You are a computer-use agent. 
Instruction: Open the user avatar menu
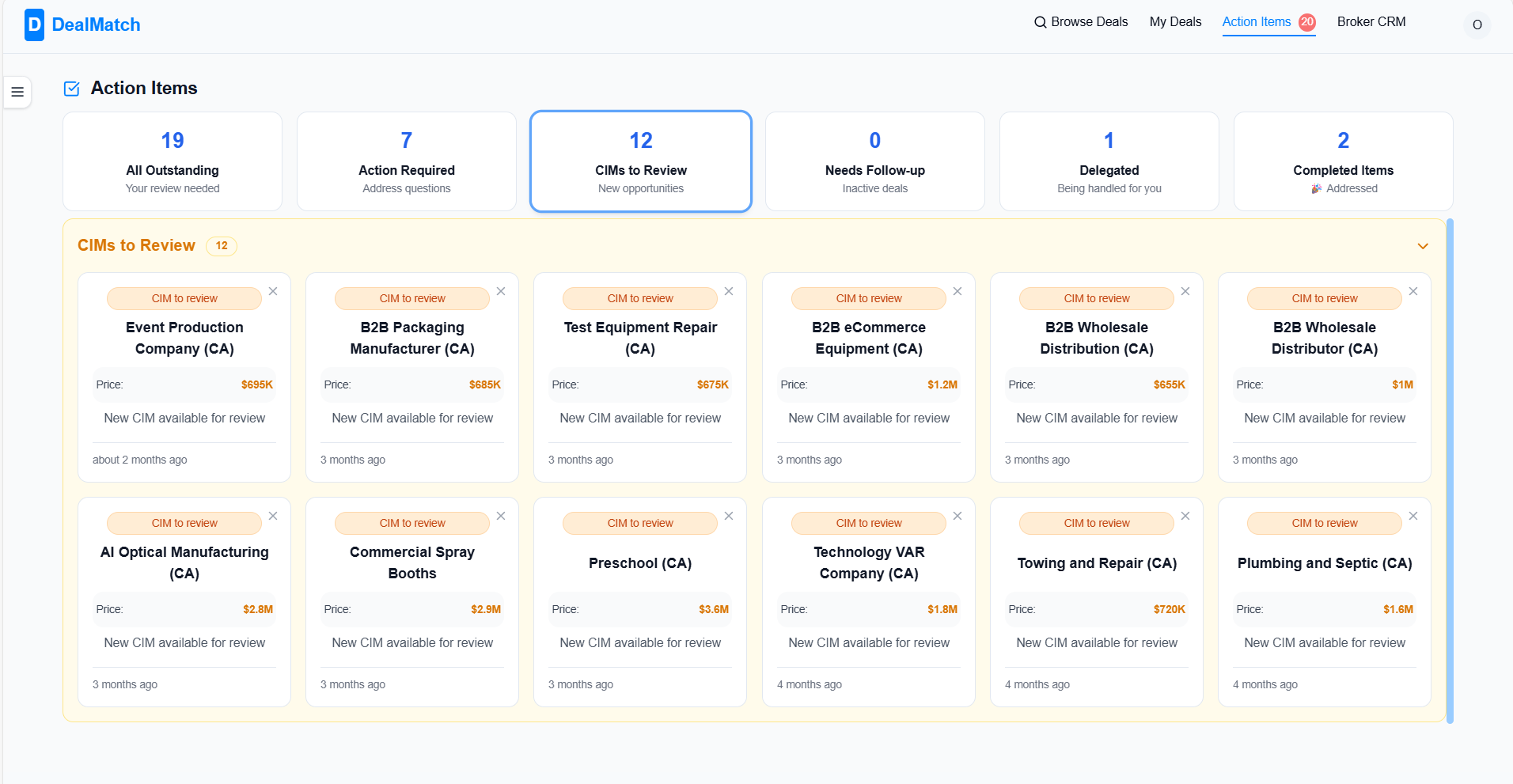1477,25
